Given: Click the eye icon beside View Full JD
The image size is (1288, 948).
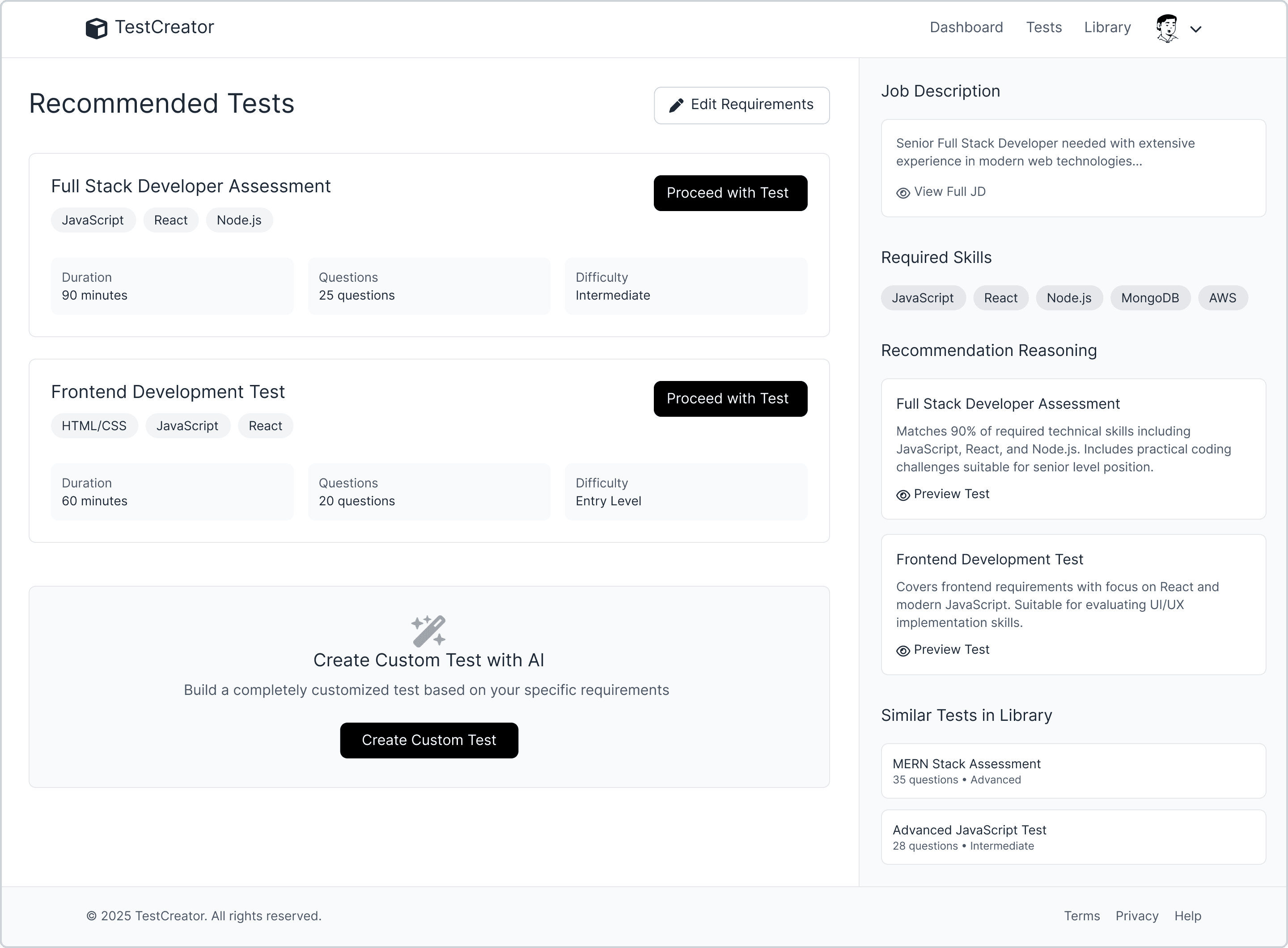Looking at the screenshot, I should [x=903, y=193].
